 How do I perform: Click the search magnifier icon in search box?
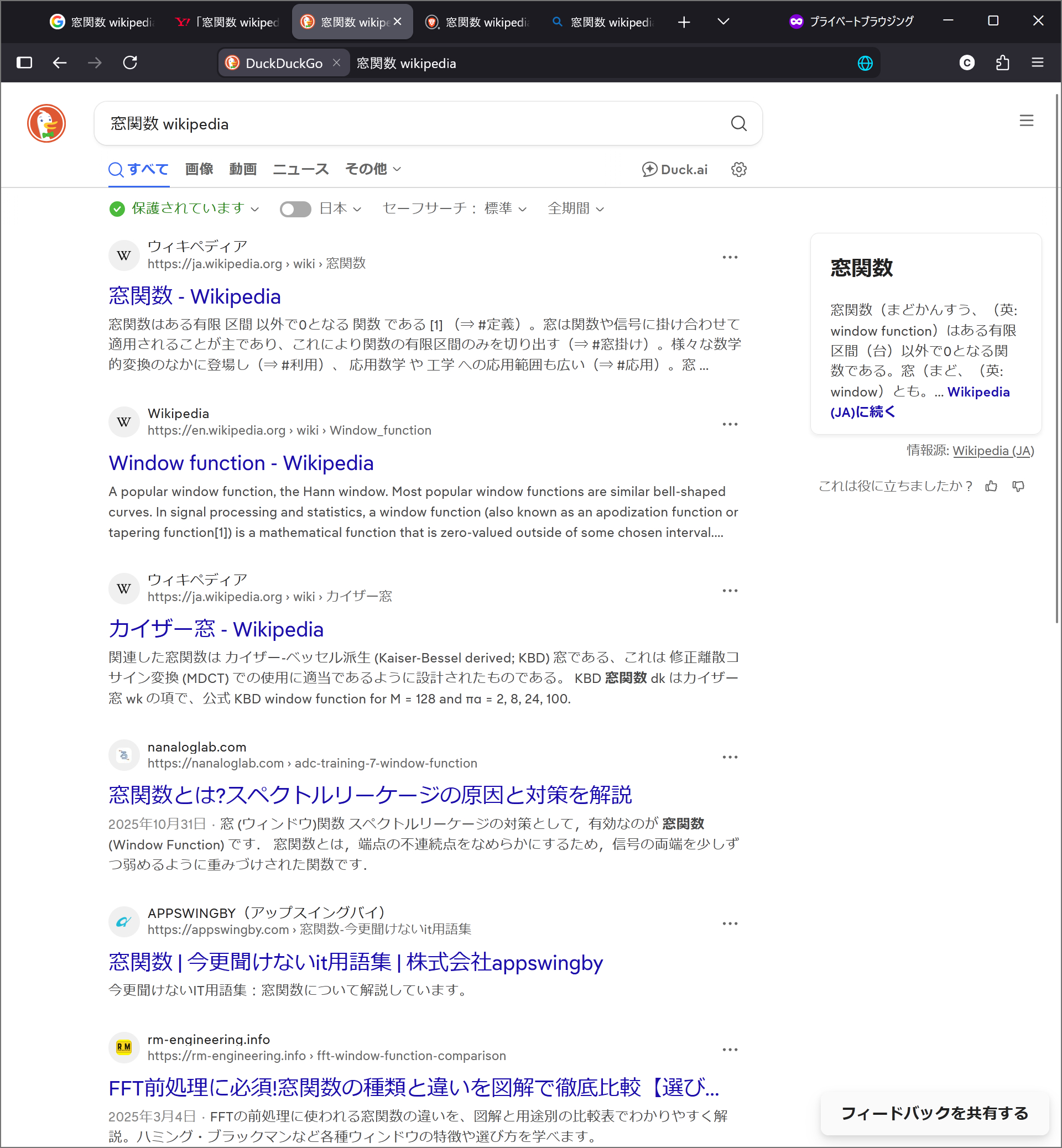click(x=738, y=123)
